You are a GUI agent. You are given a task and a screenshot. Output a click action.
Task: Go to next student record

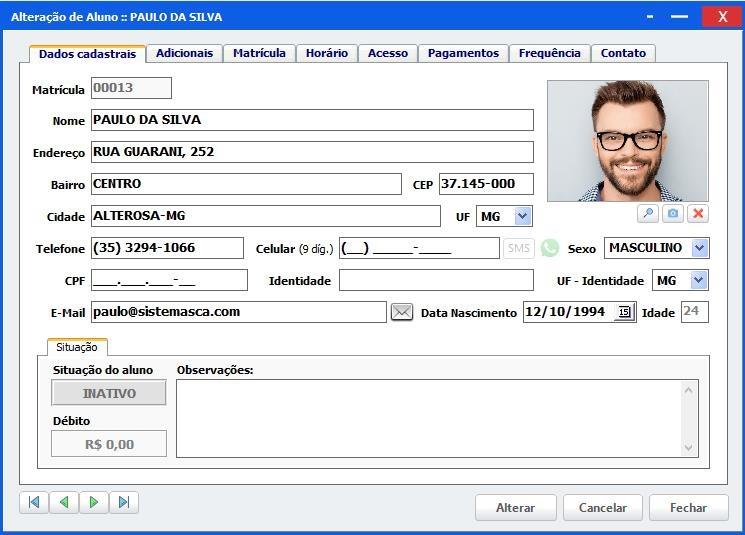coord(94,503)
